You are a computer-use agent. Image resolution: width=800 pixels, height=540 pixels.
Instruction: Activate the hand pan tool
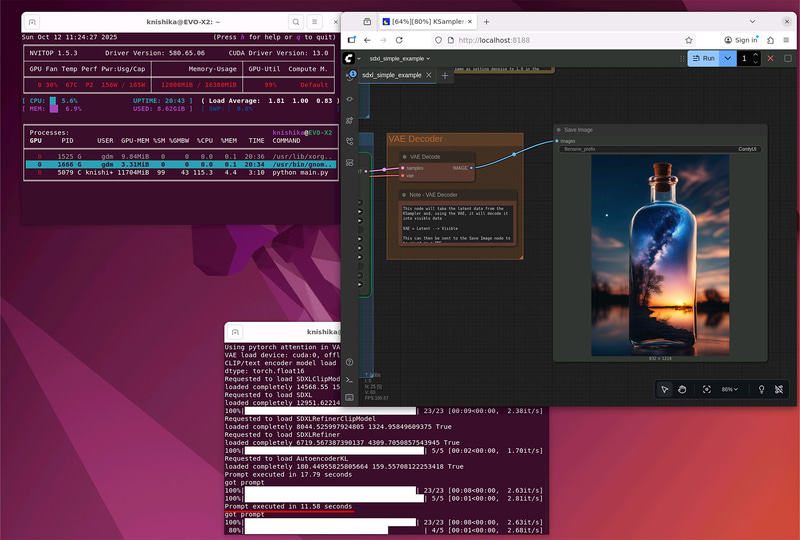pyautogui.click(x=682, y=389)
